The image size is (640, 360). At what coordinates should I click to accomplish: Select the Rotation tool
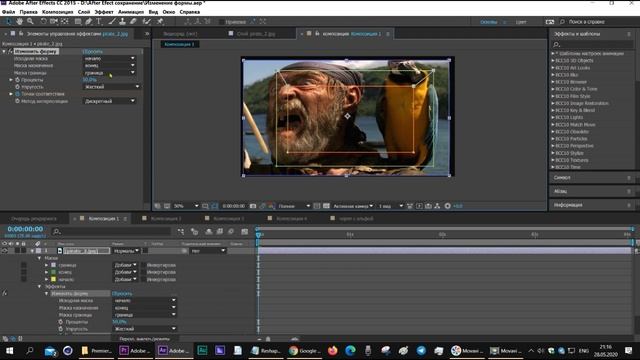pos(43,22)
